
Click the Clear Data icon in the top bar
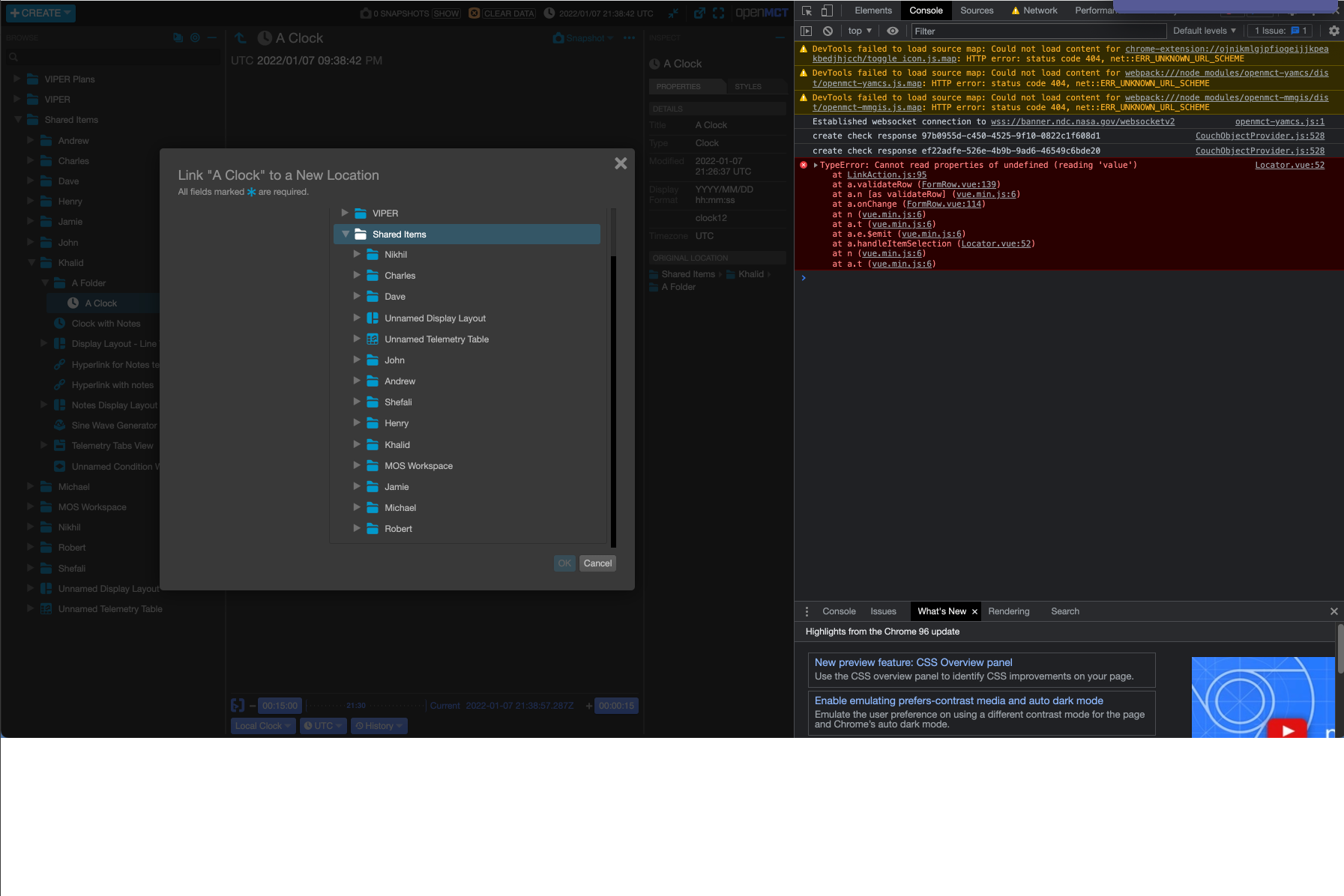[474, 13]
